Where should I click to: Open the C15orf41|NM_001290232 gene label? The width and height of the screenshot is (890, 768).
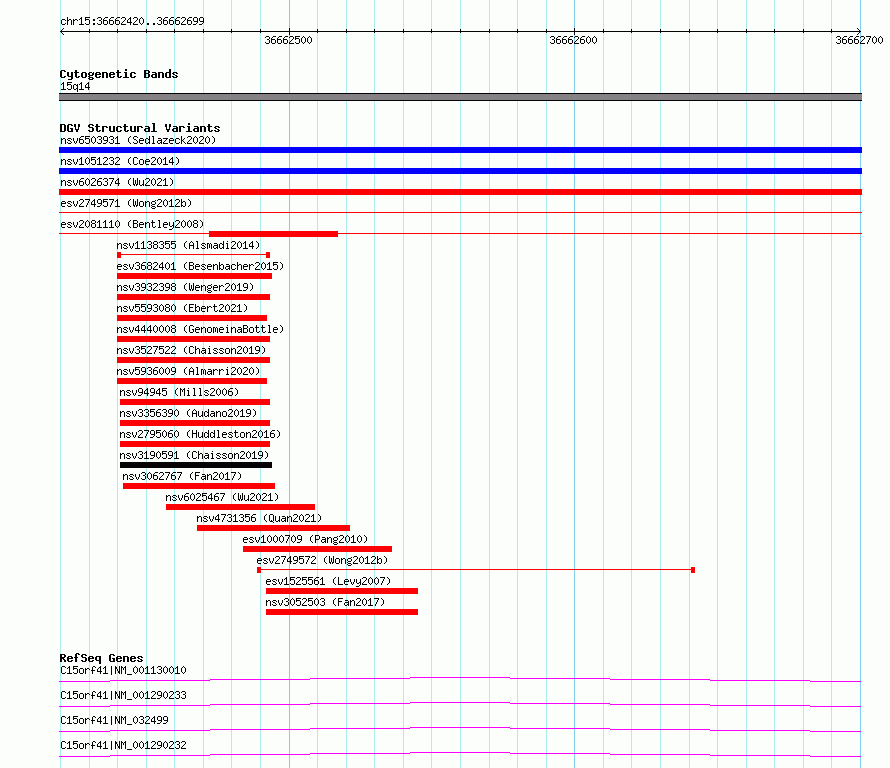[x=123, y=745]
